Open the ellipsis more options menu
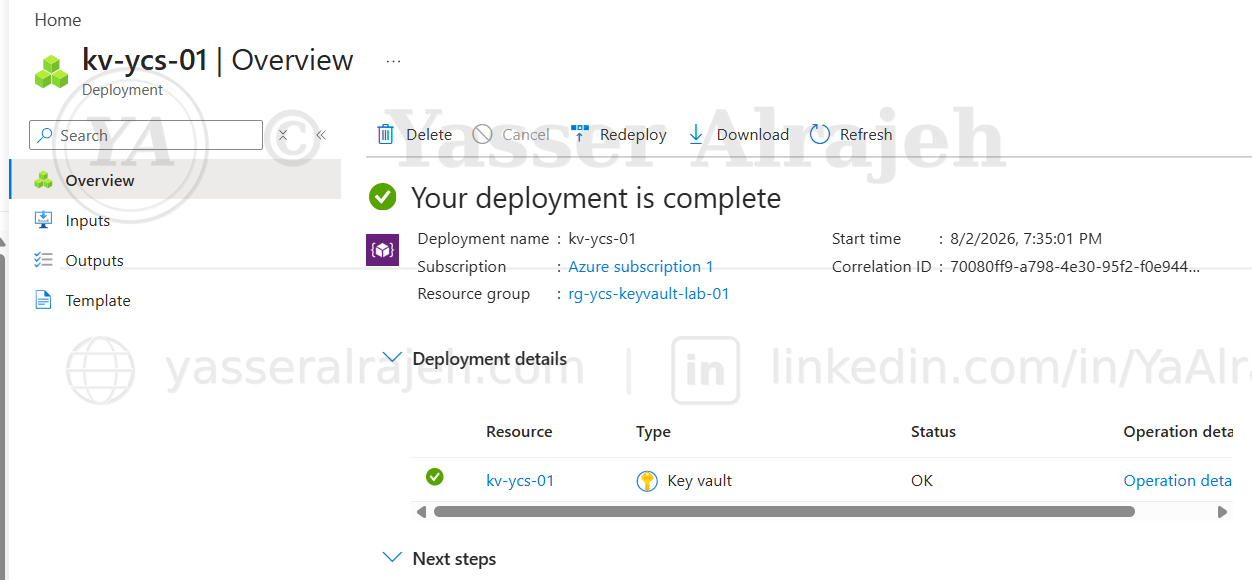The image size is (1252, 580). [393, 61]
